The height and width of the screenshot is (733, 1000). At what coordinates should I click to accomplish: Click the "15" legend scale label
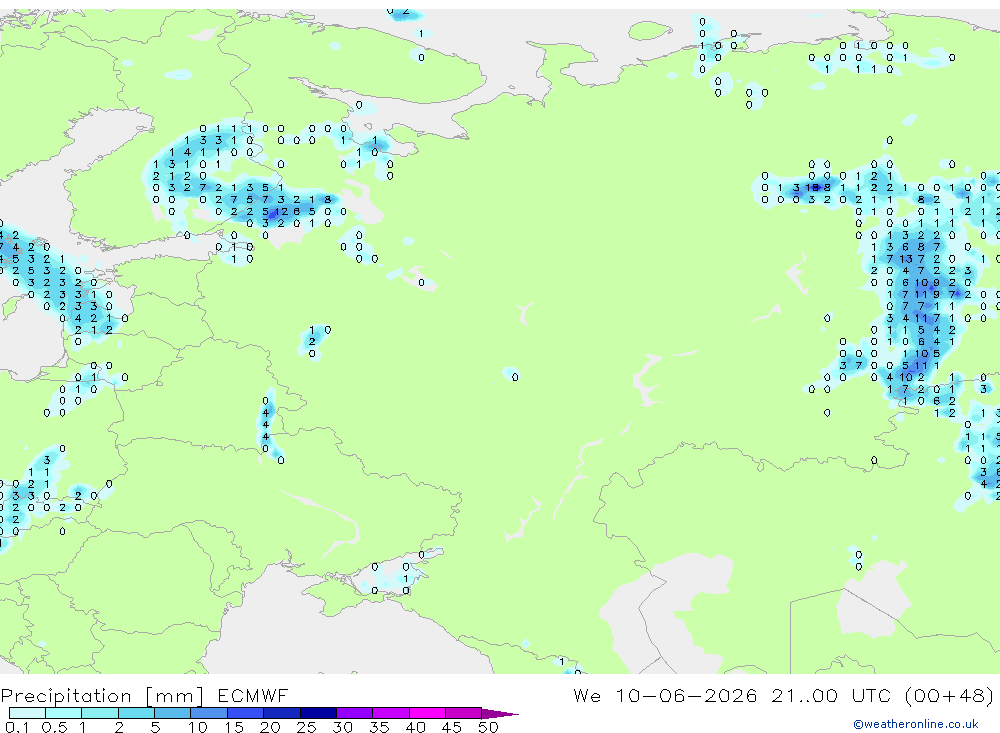click(234, 727)
